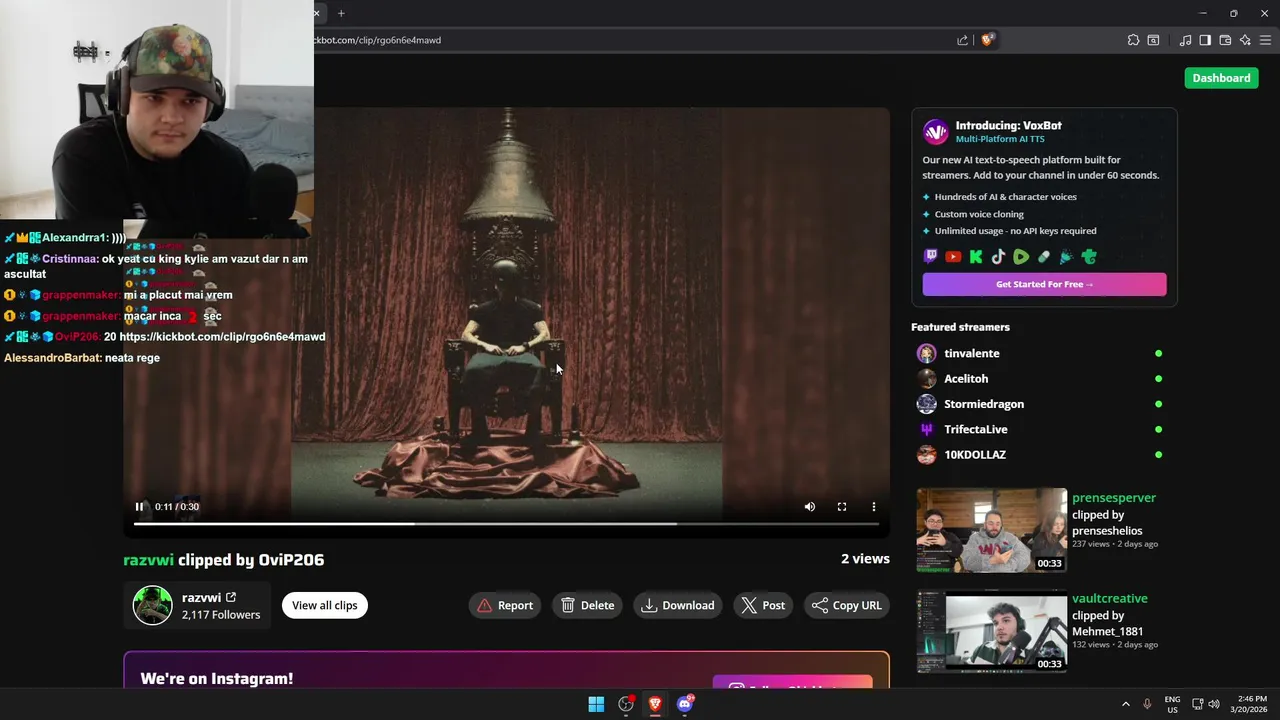Click the 'We're on Instagram!' banner heading

pos(217,678)
